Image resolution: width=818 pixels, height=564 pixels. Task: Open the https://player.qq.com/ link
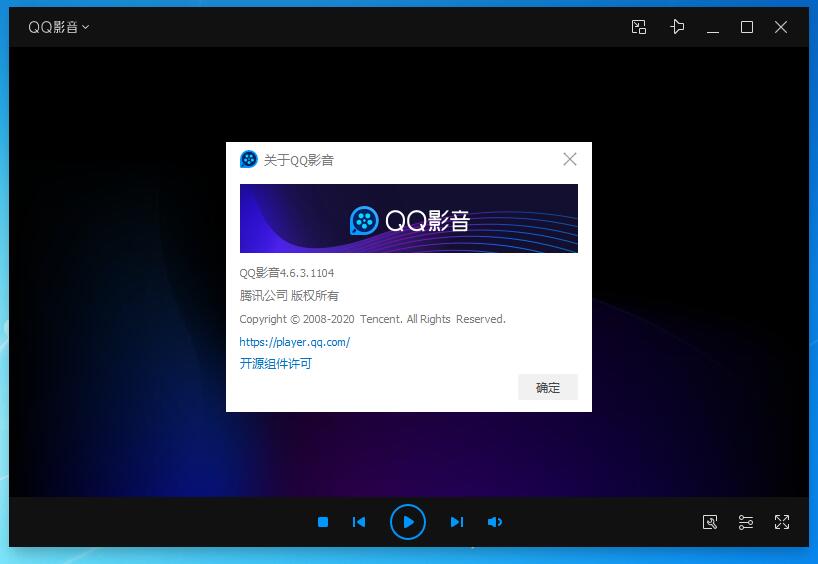[294, 342]
